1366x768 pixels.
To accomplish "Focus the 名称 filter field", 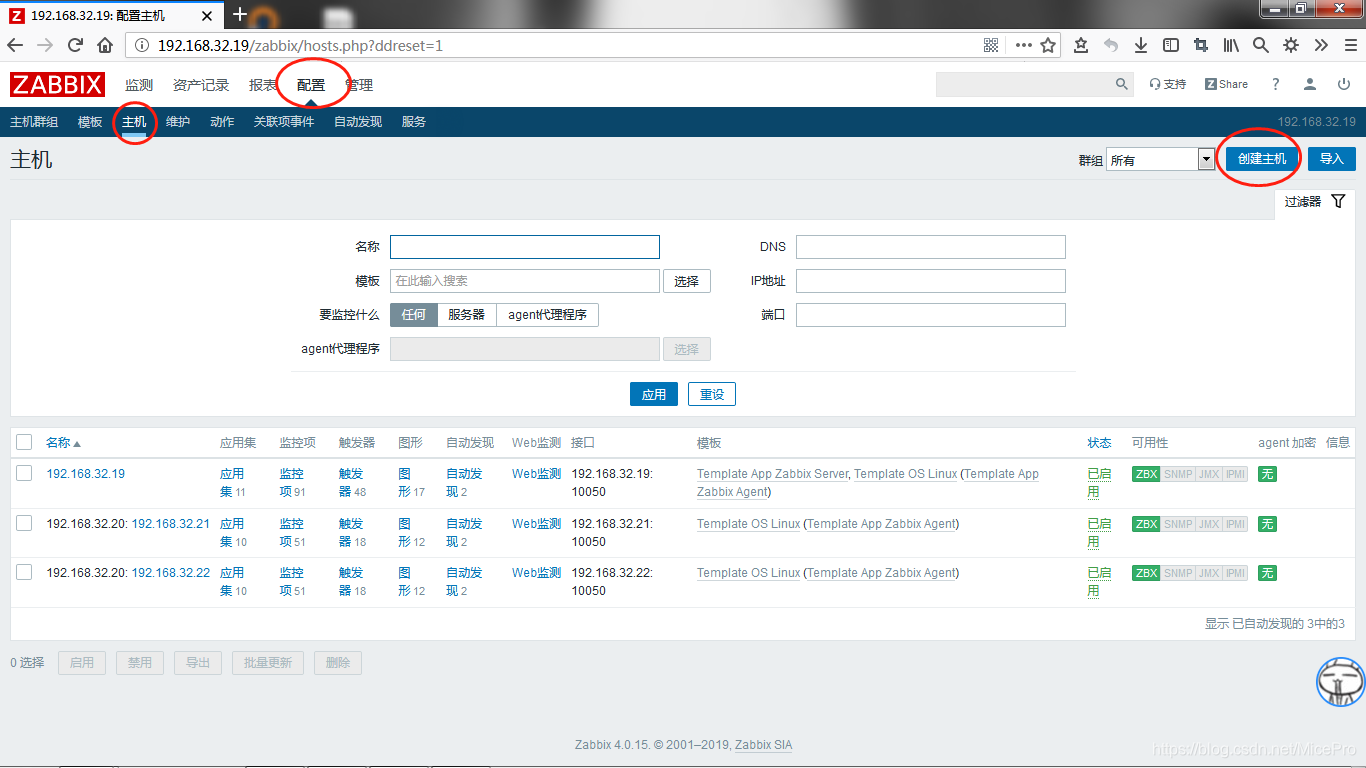I will [x=525, y=247].
